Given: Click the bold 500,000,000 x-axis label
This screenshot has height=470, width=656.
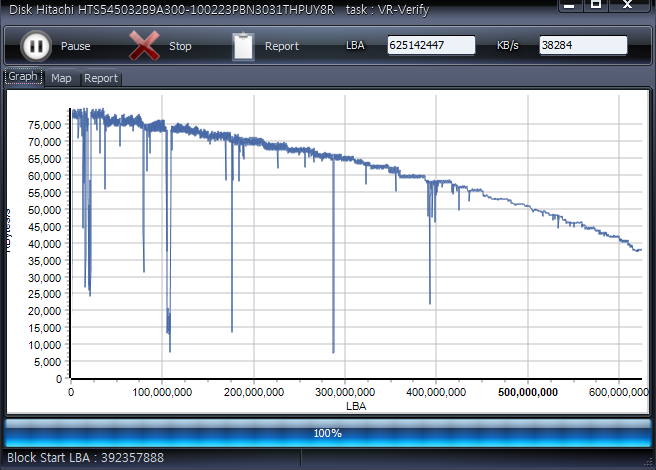Looking at the screenshot, I should [527, 393].
